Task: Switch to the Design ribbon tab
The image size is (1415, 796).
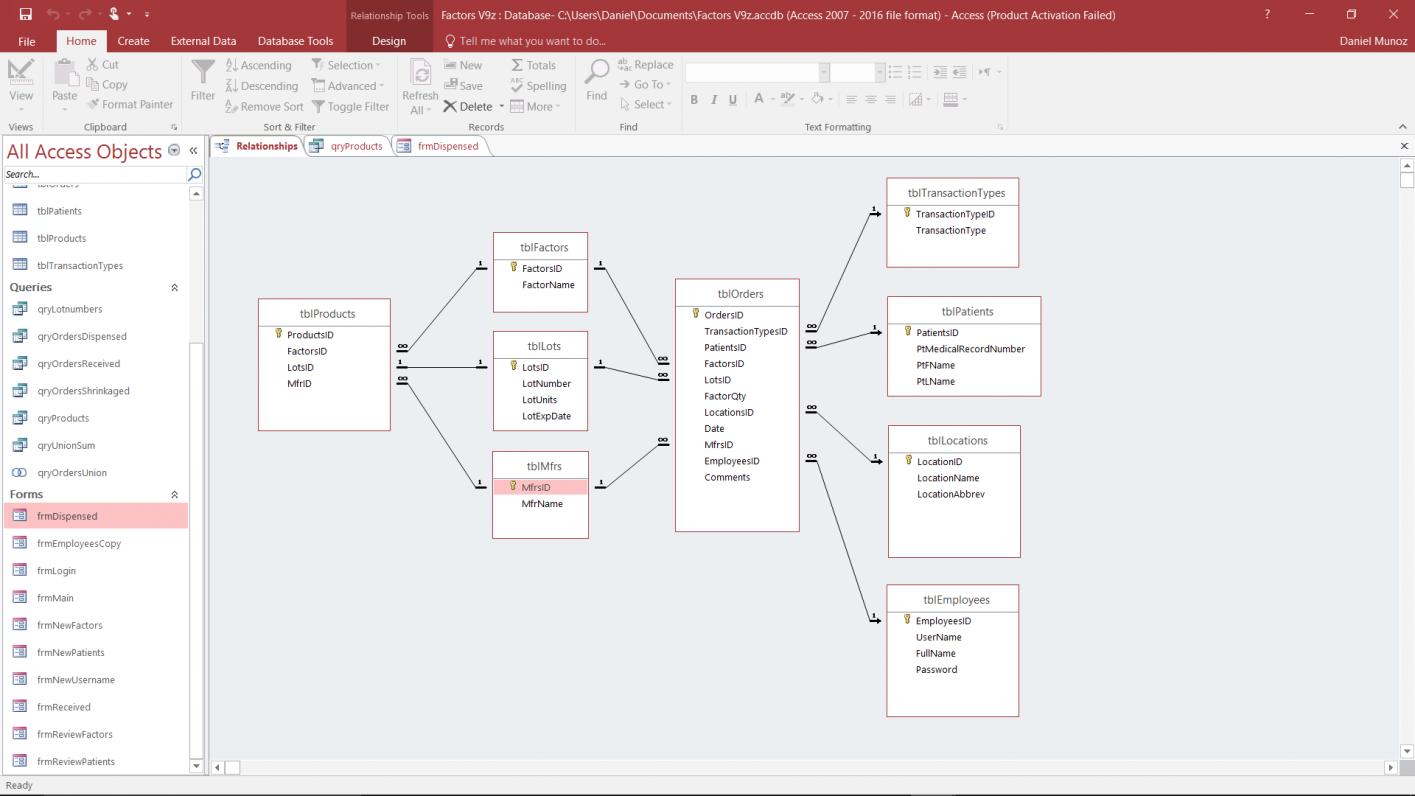Action: click(x=389, y=41)
